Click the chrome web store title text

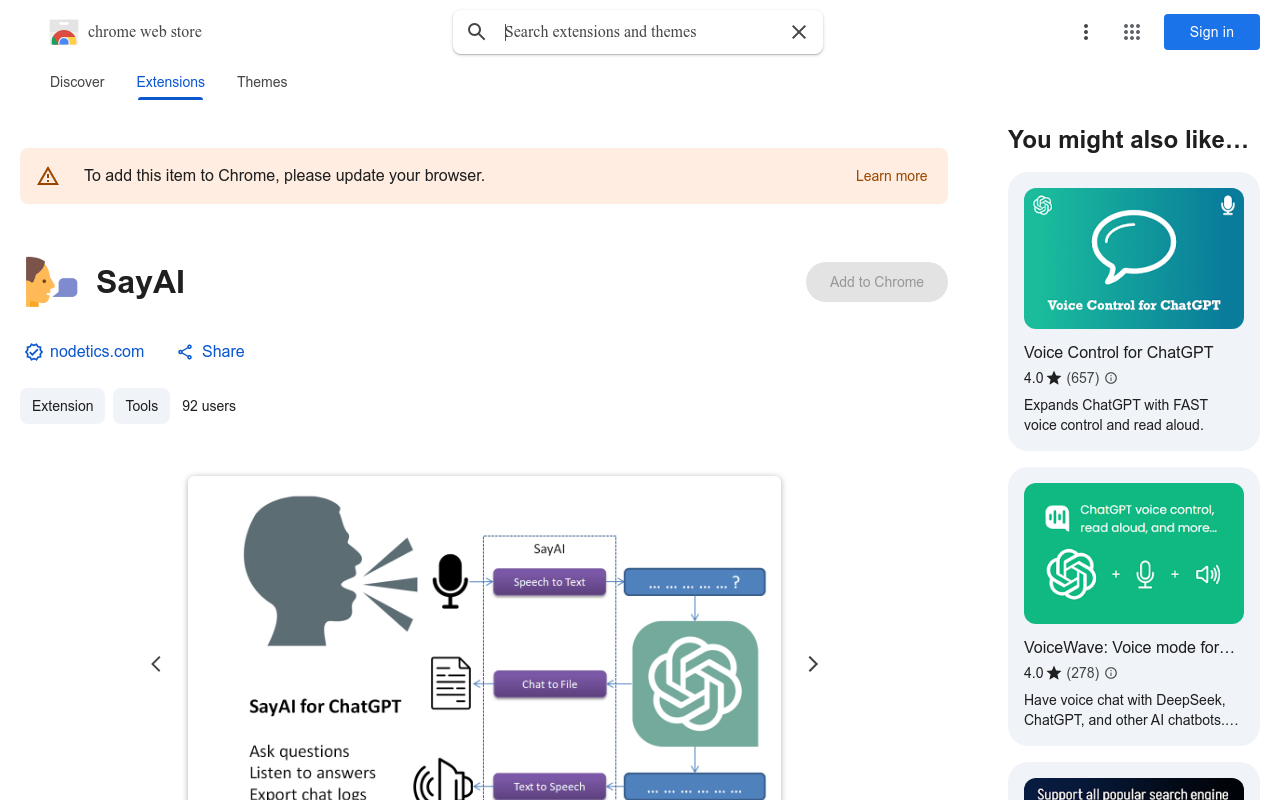pyautogui.click(x=145, y=32)
